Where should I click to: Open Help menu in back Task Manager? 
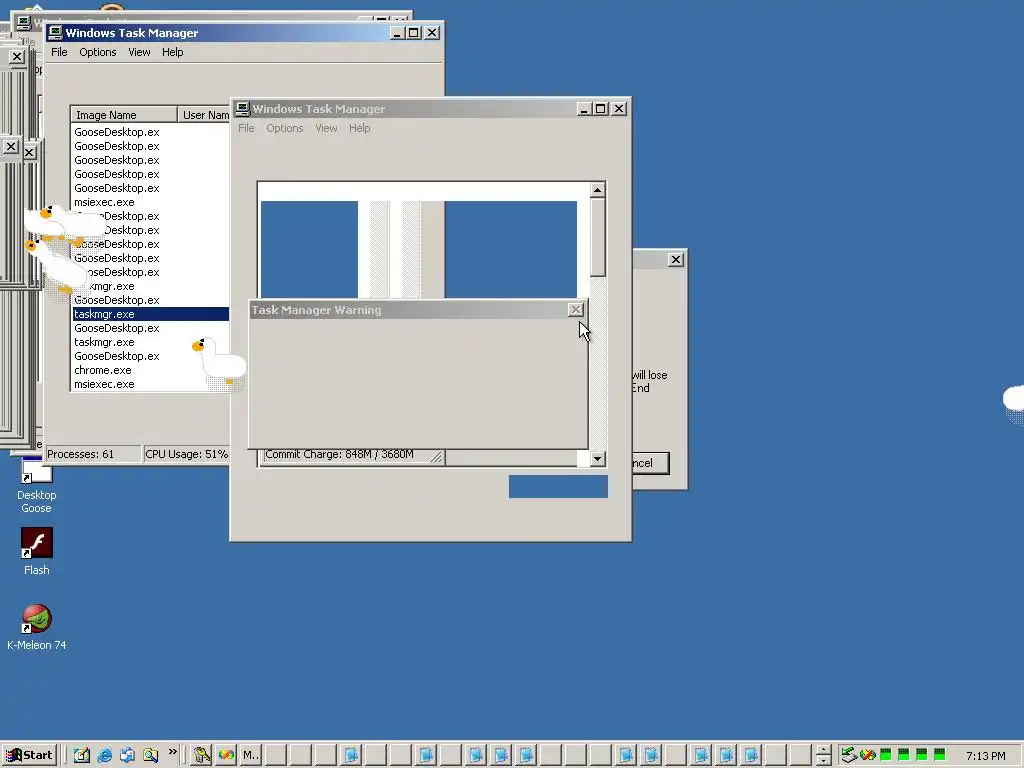172,52
